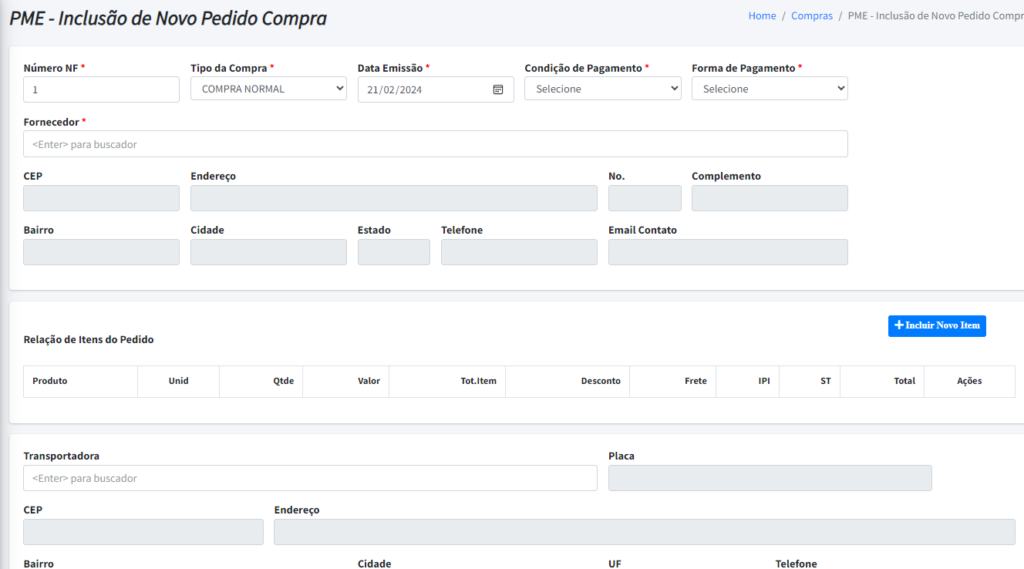Image resolution: width=1024 pixels, height=569 pixels.
Task: Expand the Forma de Pagamento dropdown
Action: tap(769, 89)
